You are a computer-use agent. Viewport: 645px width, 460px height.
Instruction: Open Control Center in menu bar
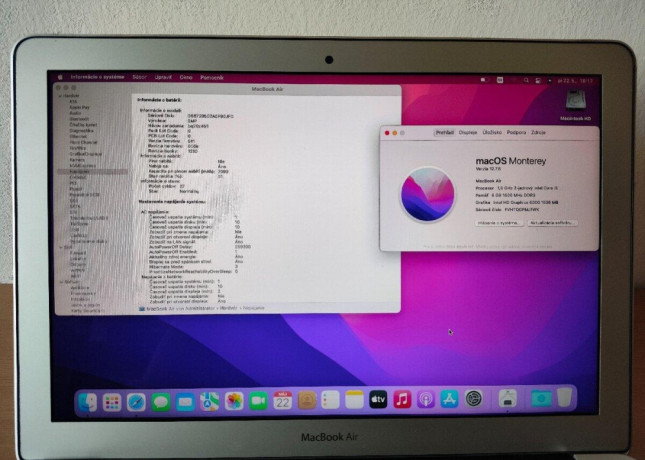click(538, 81)
